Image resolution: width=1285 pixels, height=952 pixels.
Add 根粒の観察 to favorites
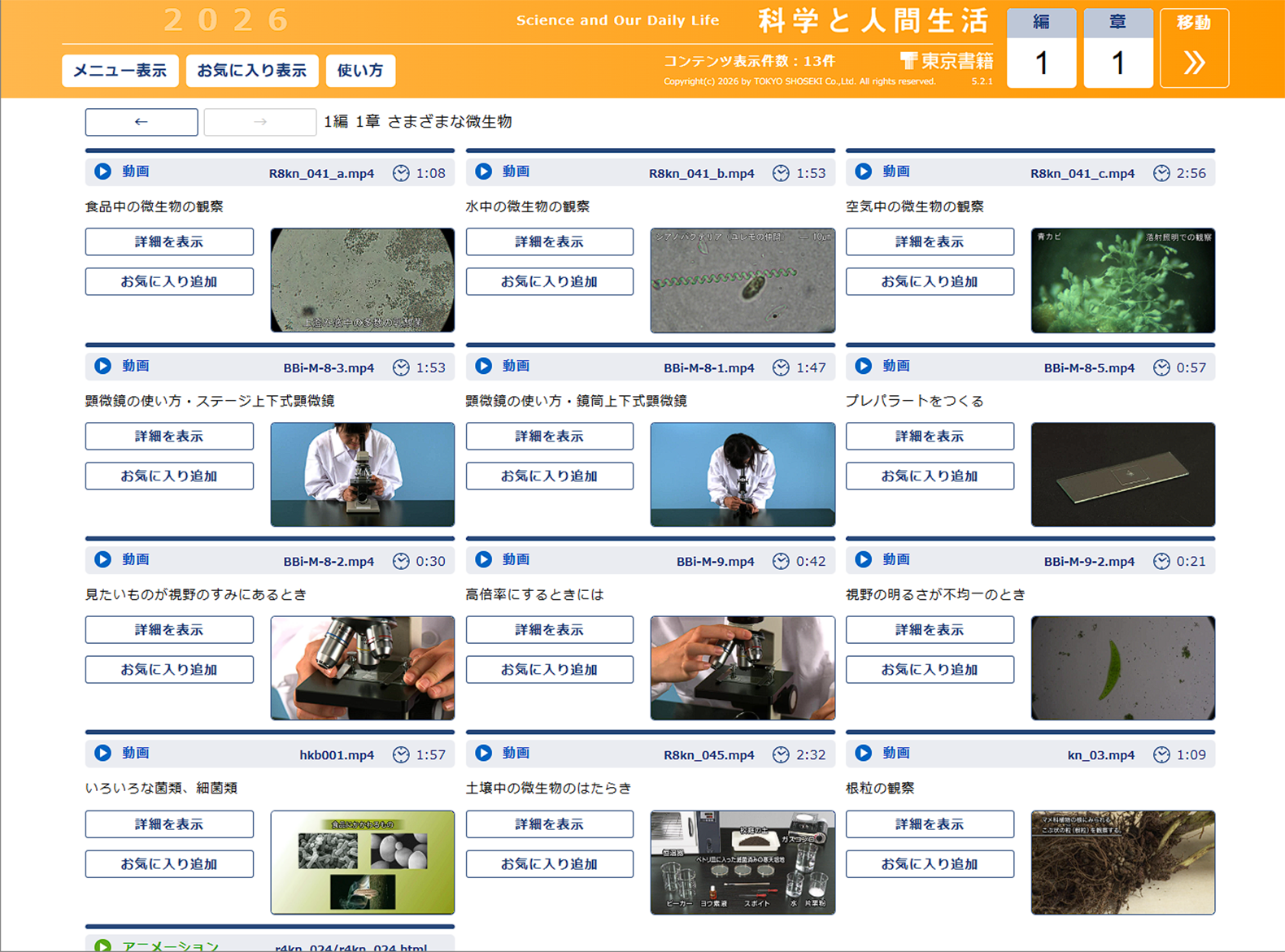point(930,863)
